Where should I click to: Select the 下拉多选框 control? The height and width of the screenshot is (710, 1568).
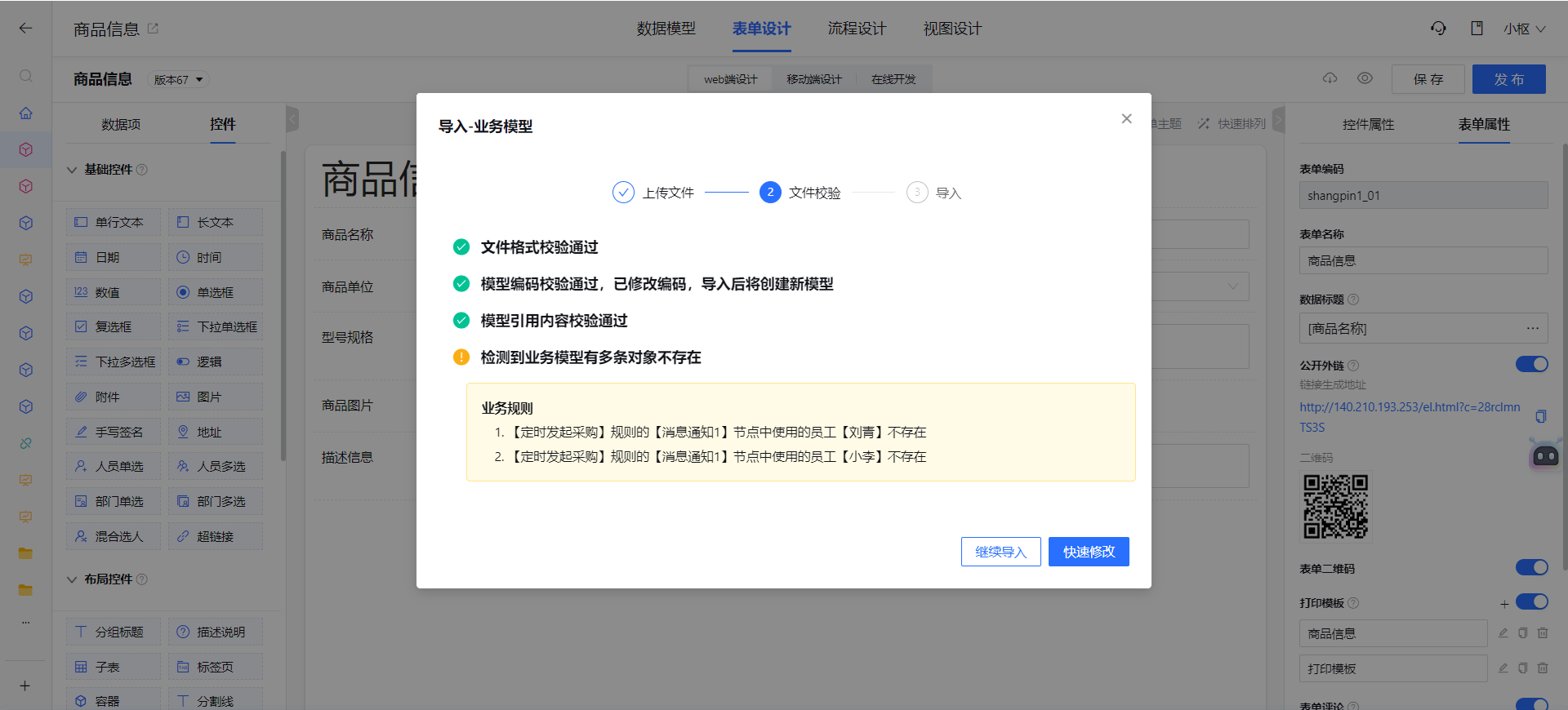(x=114, y=362)
